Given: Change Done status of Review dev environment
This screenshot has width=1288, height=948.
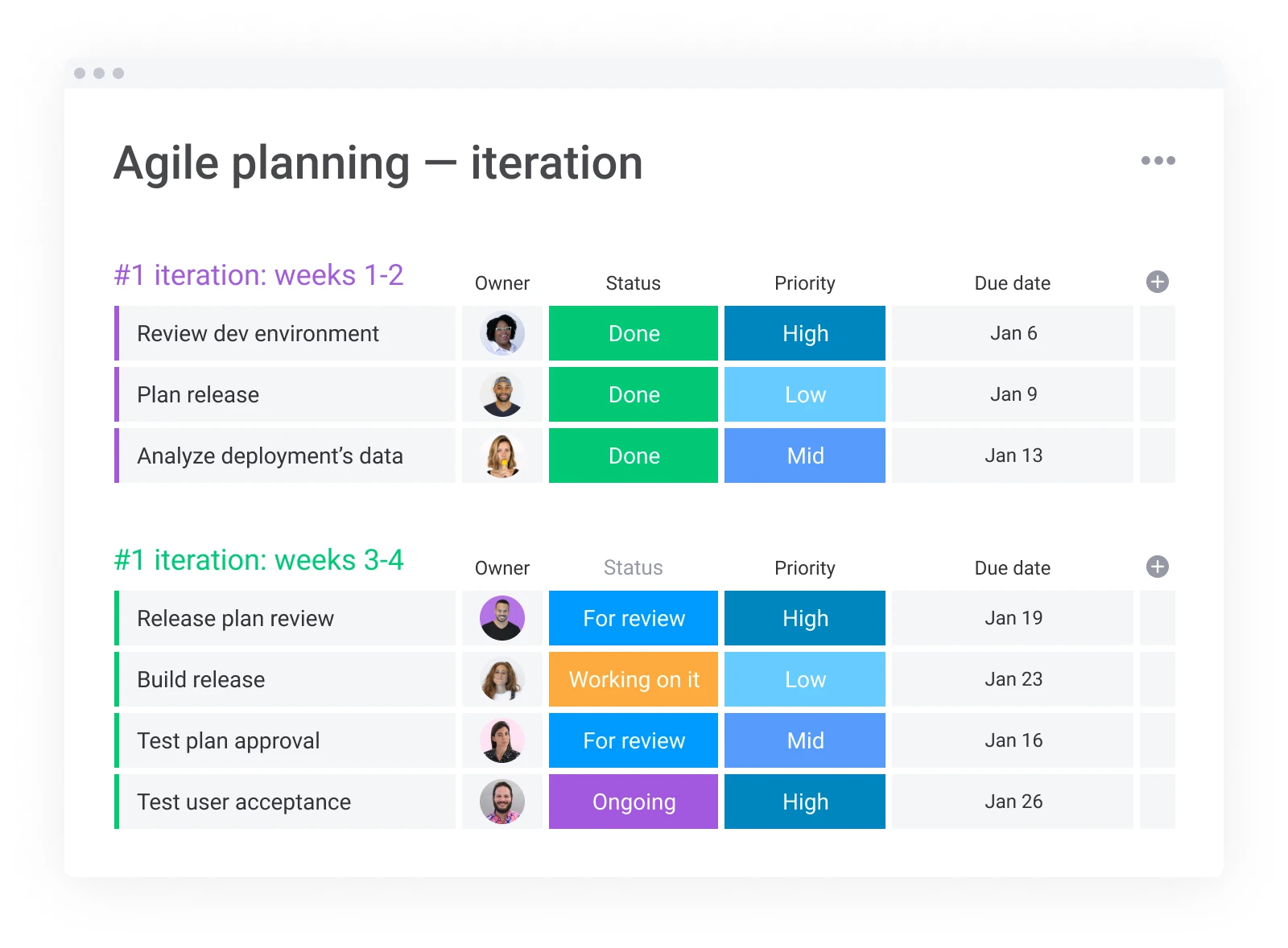Looking at the screenshot, I should [x=634, y=333].
